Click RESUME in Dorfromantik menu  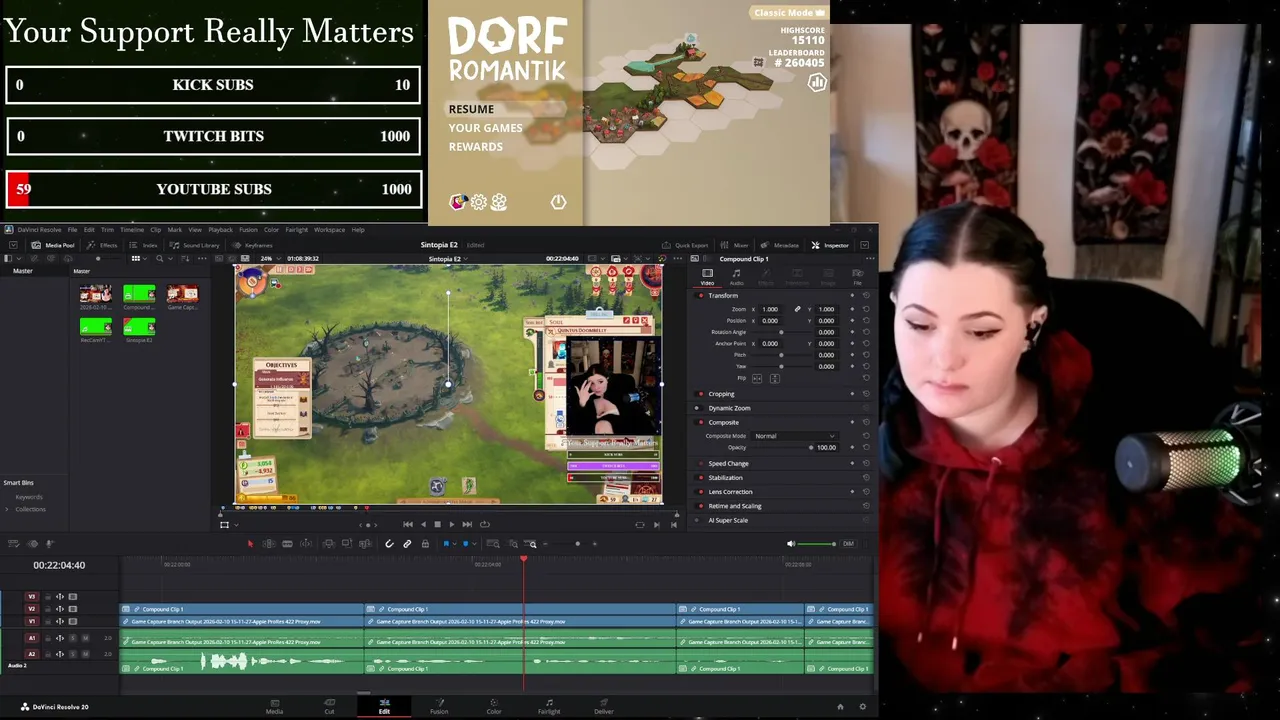click(471, 109)
